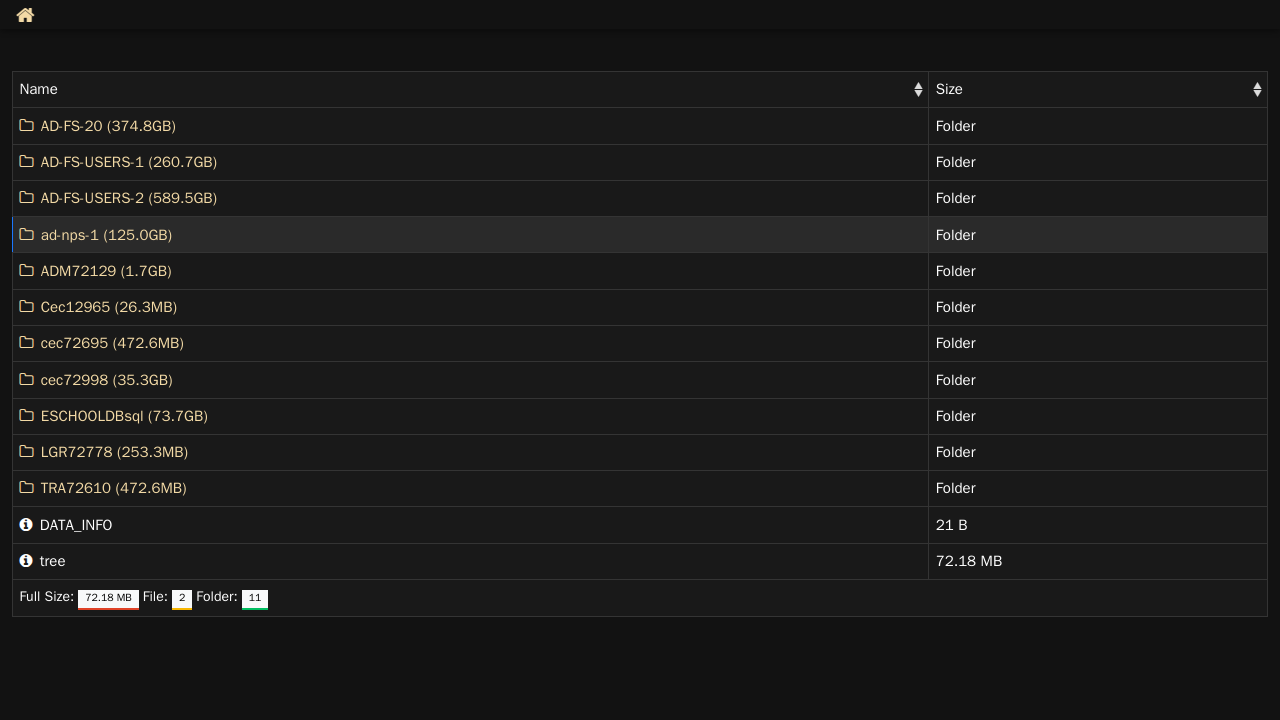Click the Full Size 72.18 MB badge
Screen dimensions: 1280x720
tap(108, 599)
